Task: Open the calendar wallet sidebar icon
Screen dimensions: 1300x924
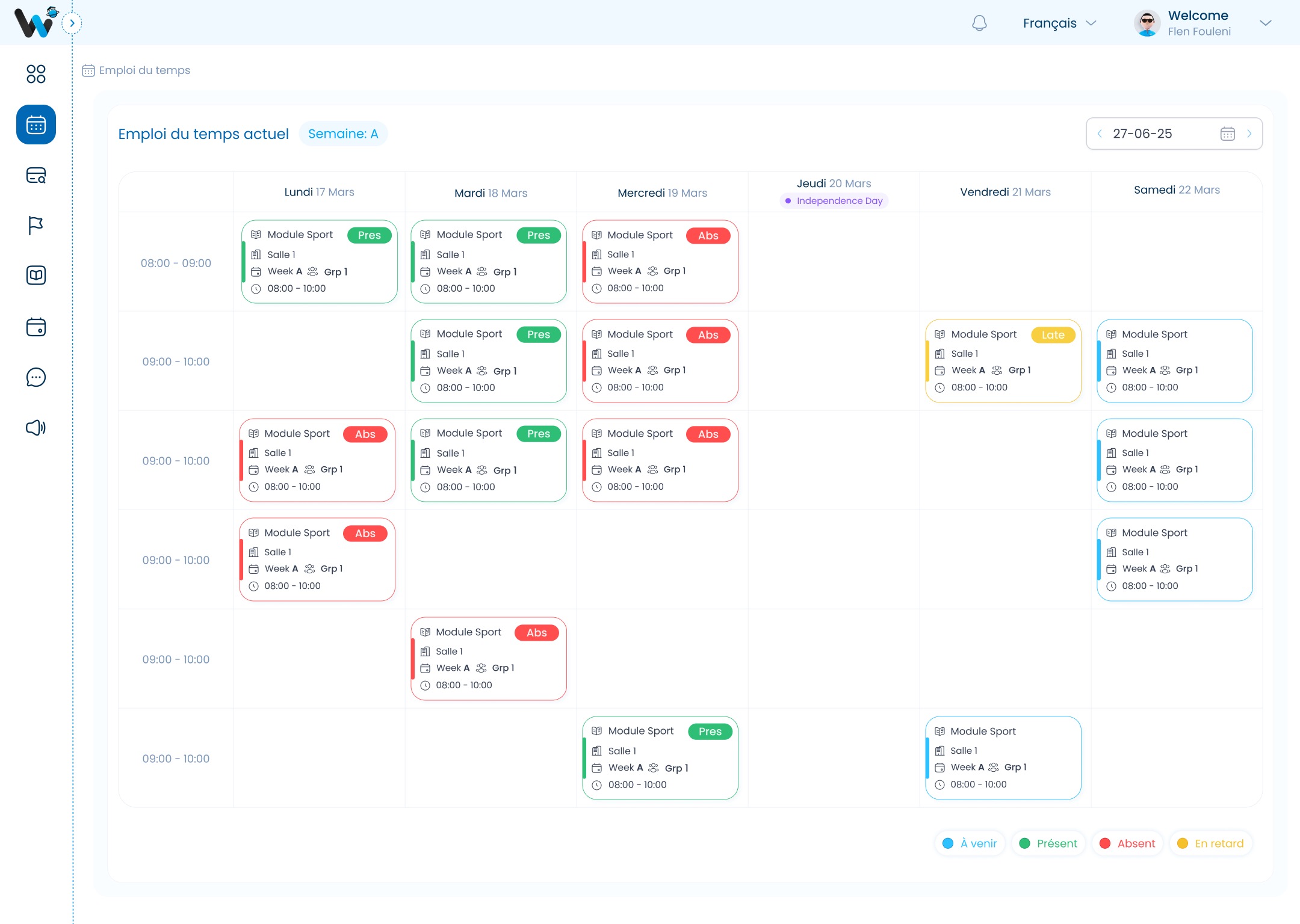Action: coord(36,327)
